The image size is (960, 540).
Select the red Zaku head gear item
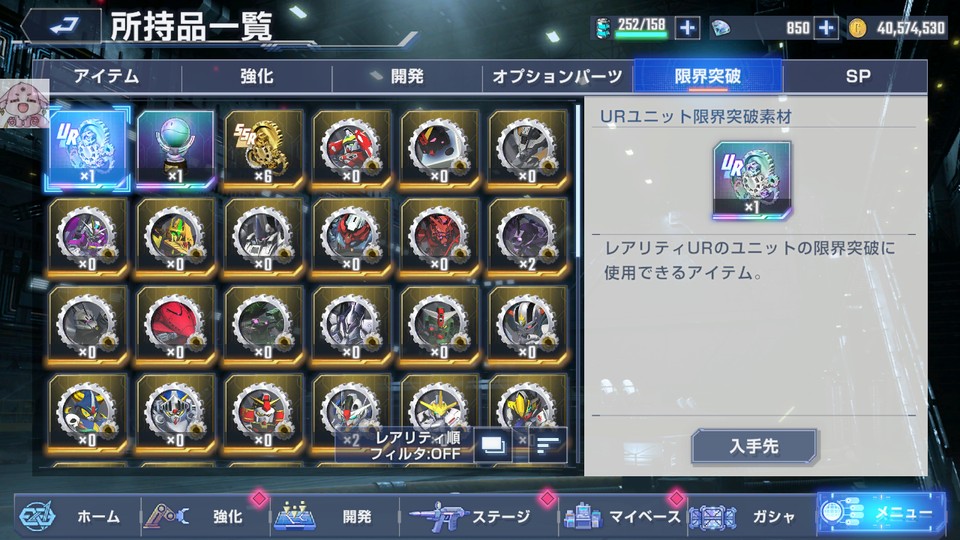(176, 325)
